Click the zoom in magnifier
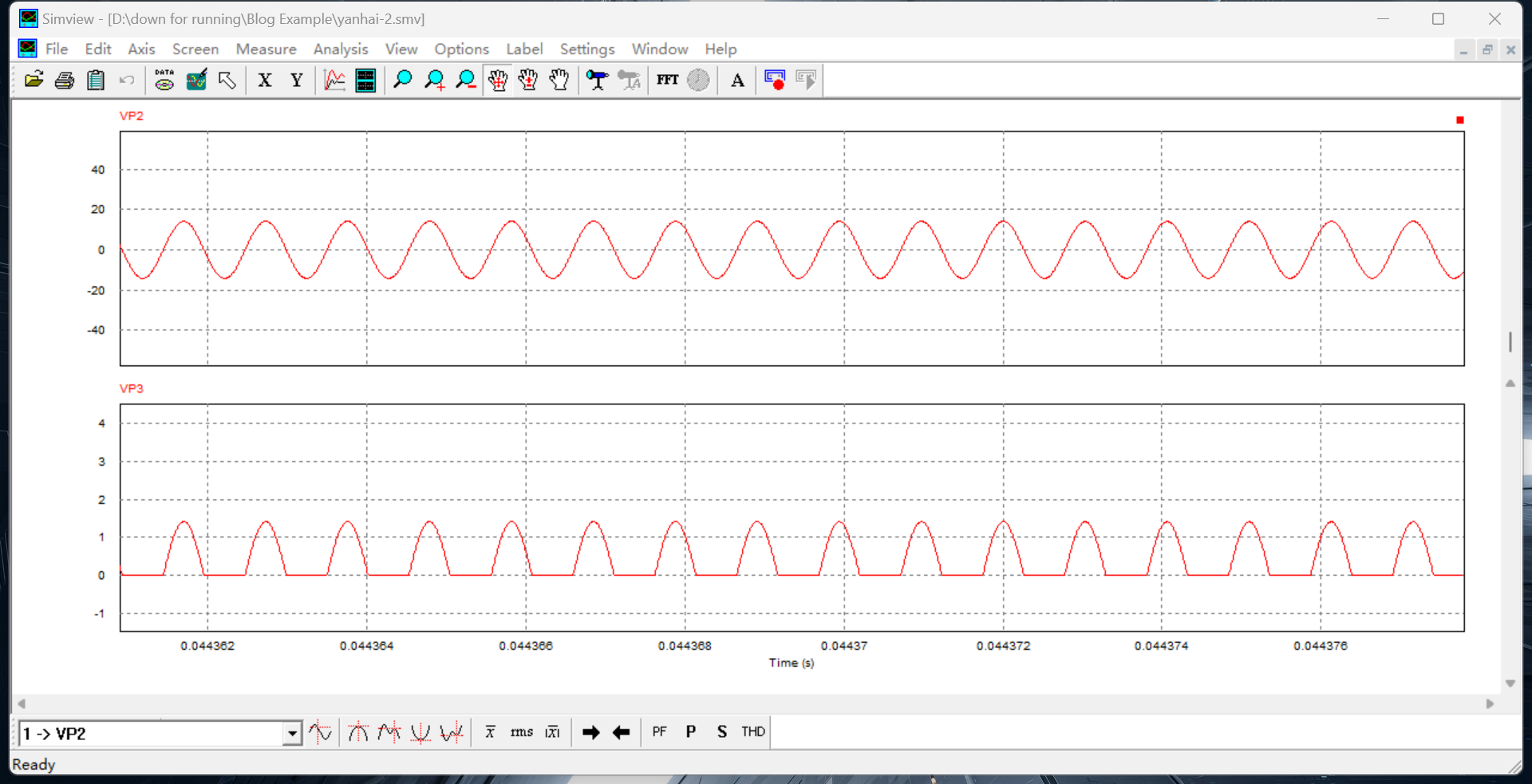The image size is (1532, 784). click(x=435, y=80)
